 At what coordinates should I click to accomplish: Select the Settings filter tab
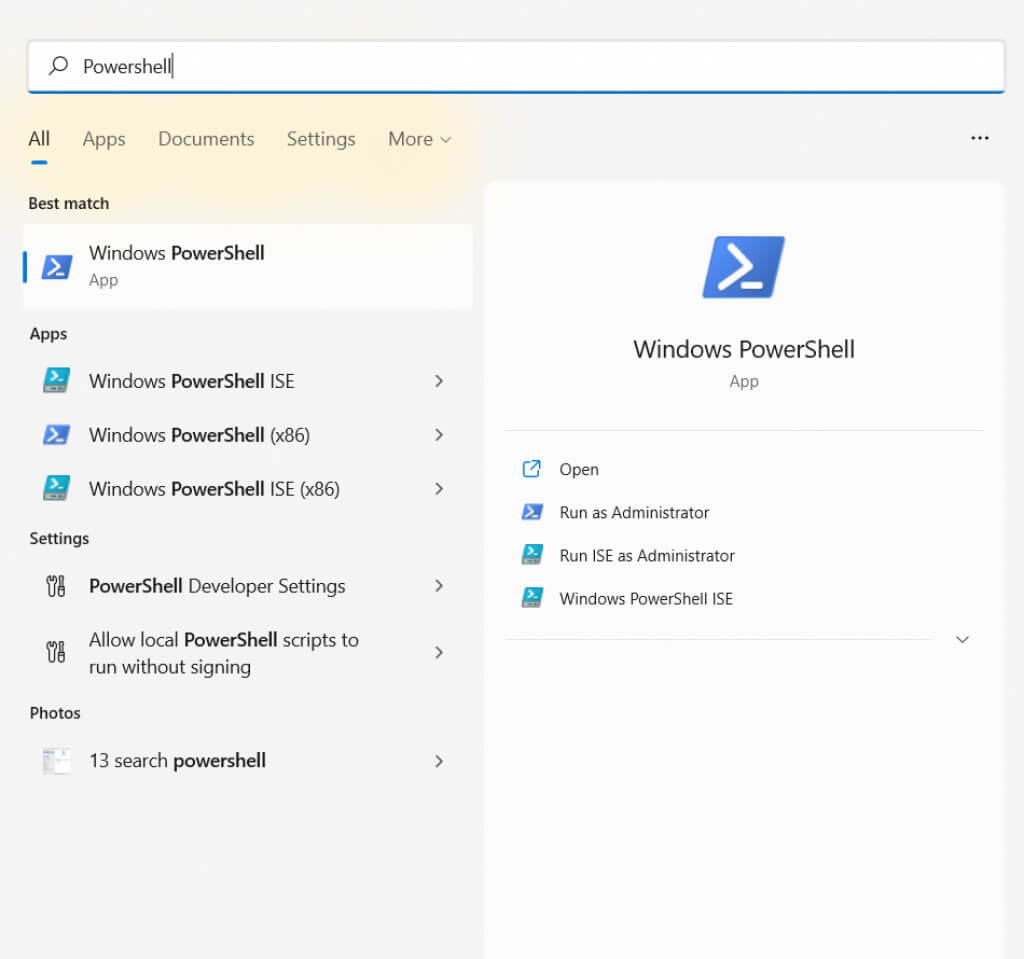[x=321, y=139]
